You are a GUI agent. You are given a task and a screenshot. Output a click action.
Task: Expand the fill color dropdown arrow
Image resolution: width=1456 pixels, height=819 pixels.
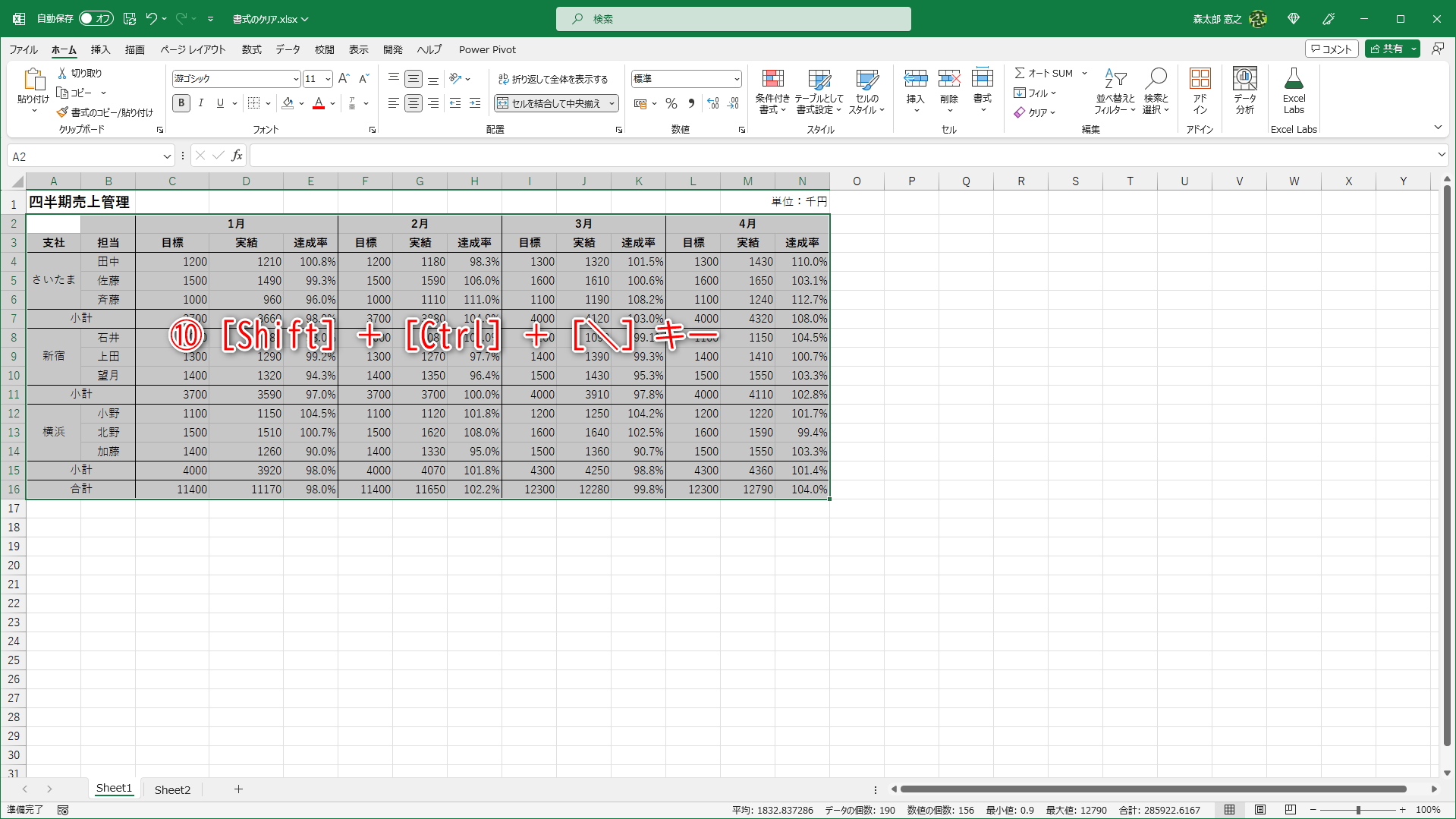(x=301, y=103)
